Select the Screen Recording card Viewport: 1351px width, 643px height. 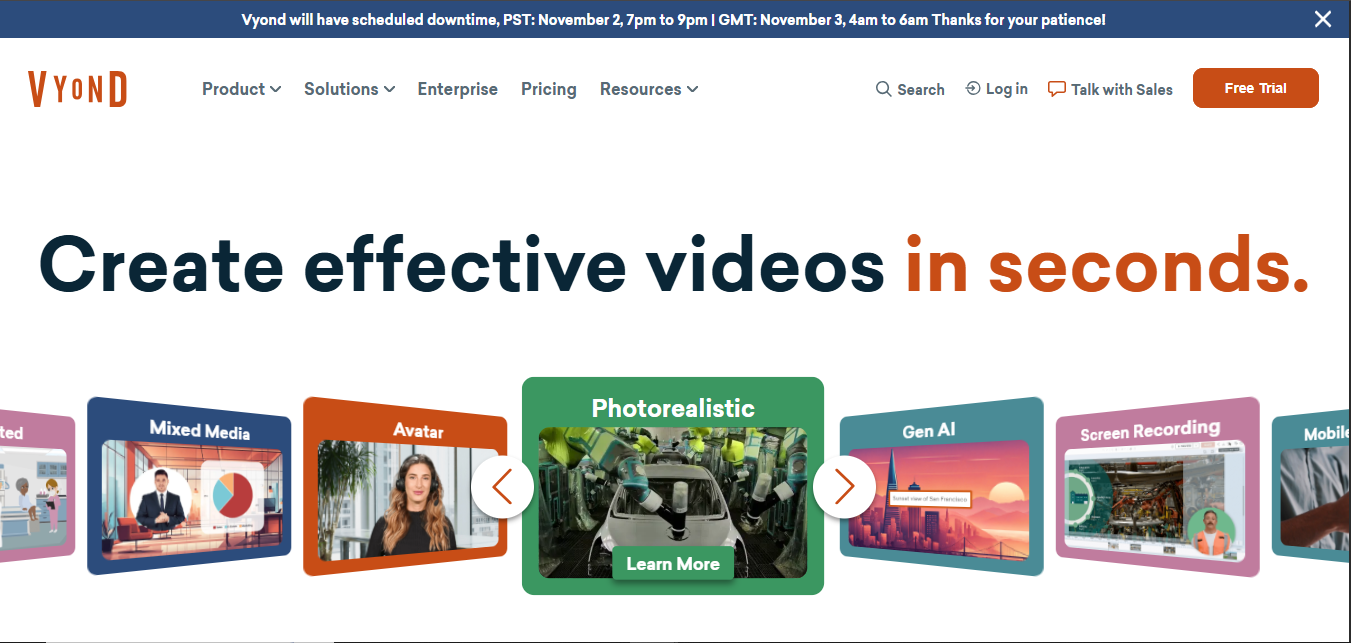(1157, 486)
